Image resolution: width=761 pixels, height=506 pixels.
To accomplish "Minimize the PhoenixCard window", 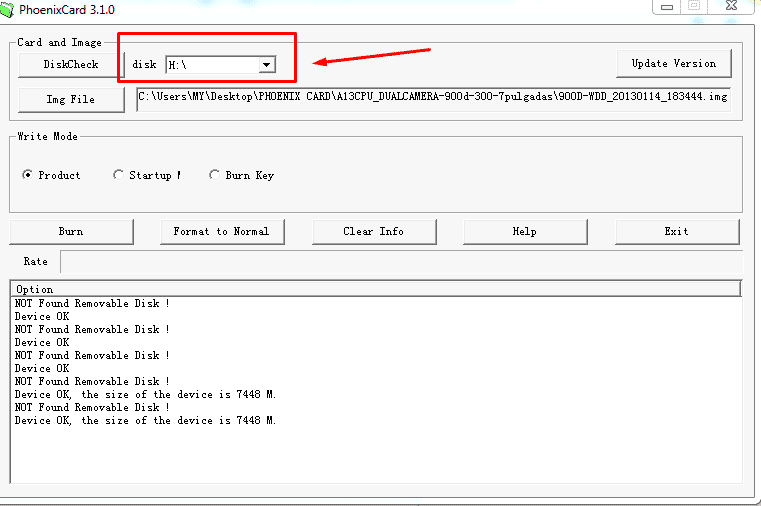I will pos(667,6).
